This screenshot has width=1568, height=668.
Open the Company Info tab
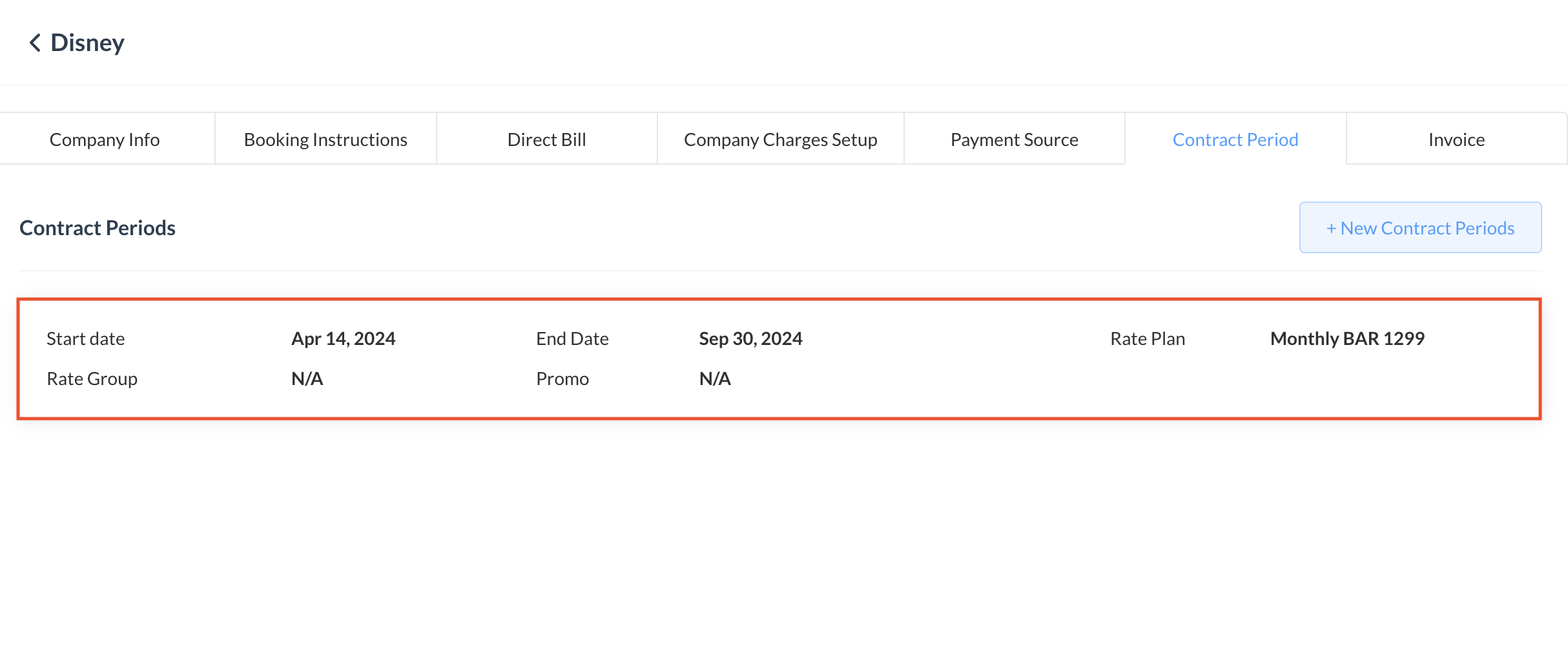pos(105,140)
